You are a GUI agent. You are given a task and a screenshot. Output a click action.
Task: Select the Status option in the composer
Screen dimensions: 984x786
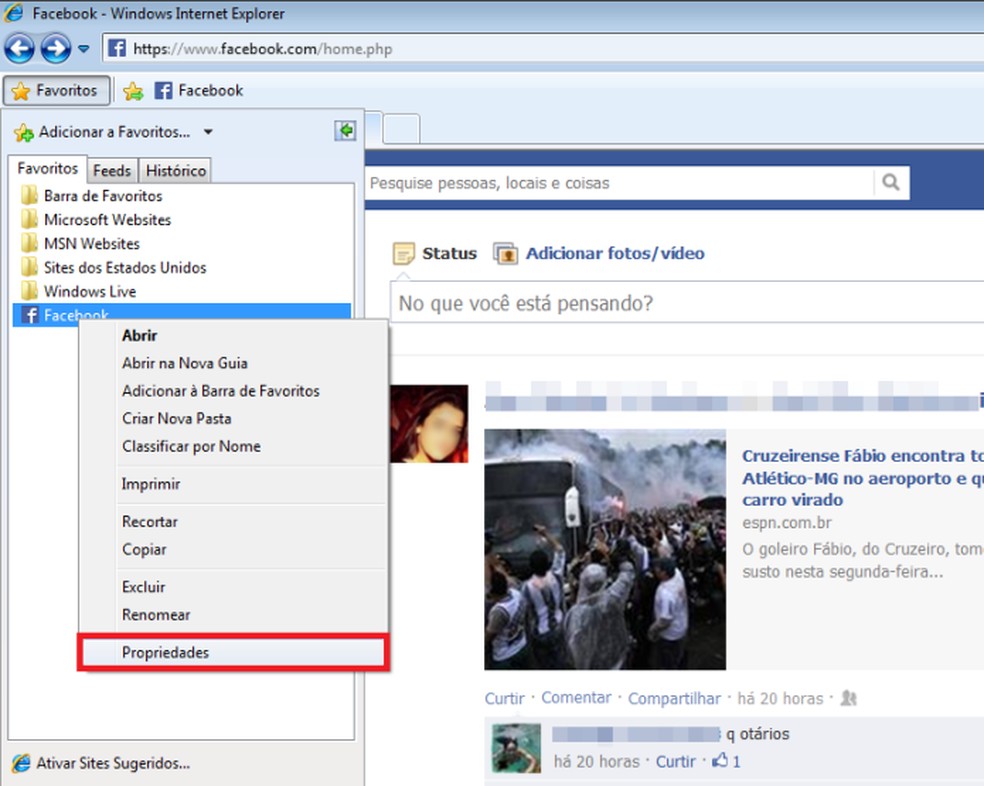pos(435,253)
